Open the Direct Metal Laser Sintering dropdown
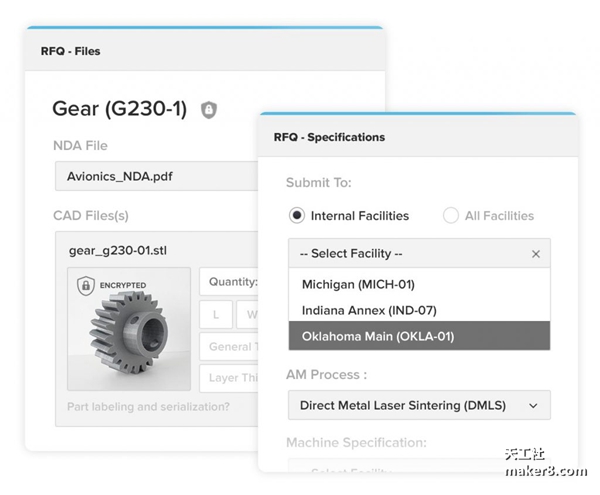Viewport: 600px width, 495px height. (x=418, y=405)
